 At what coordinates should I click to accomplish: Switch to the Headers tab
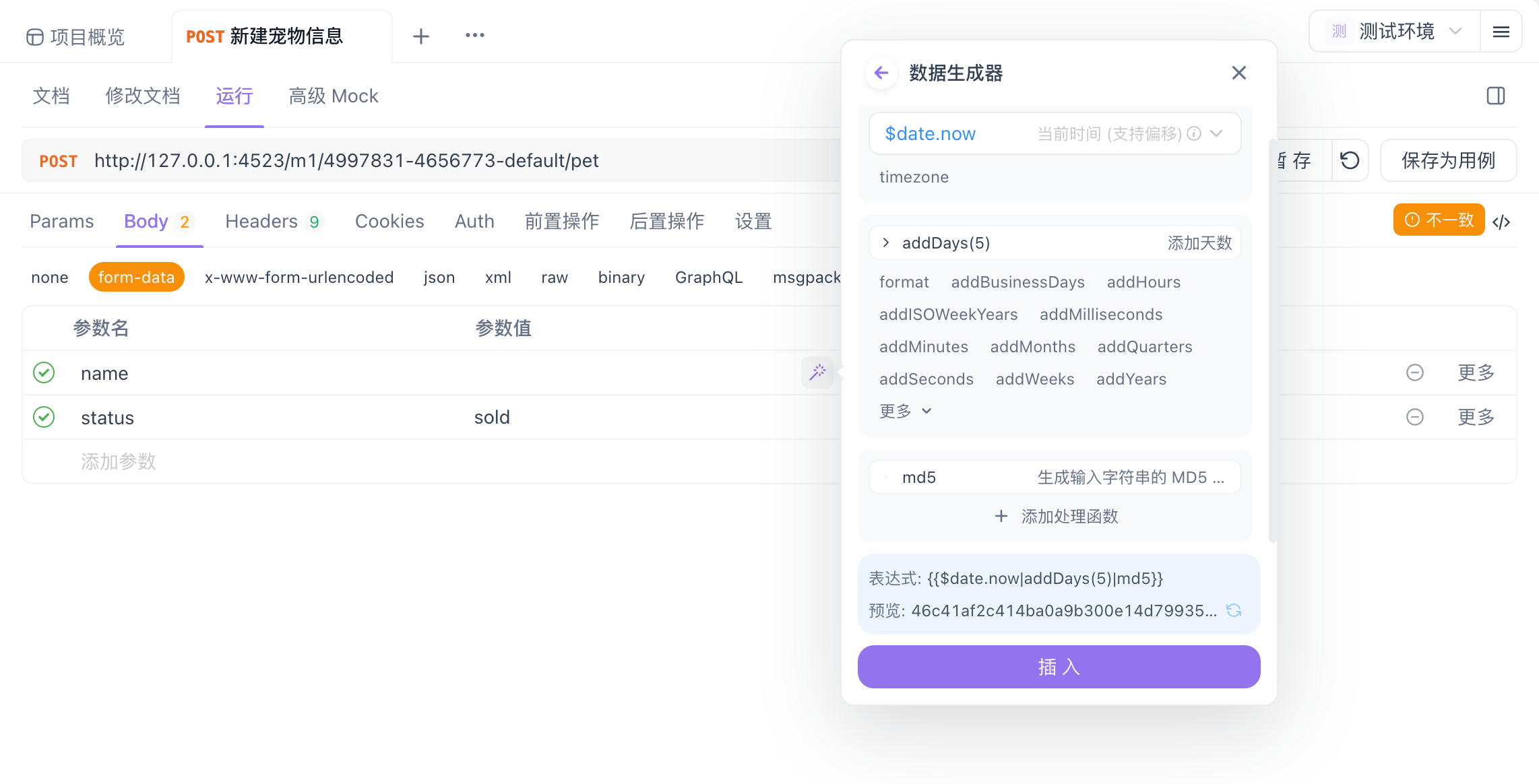pyautogui.click(x=262, y=221)
